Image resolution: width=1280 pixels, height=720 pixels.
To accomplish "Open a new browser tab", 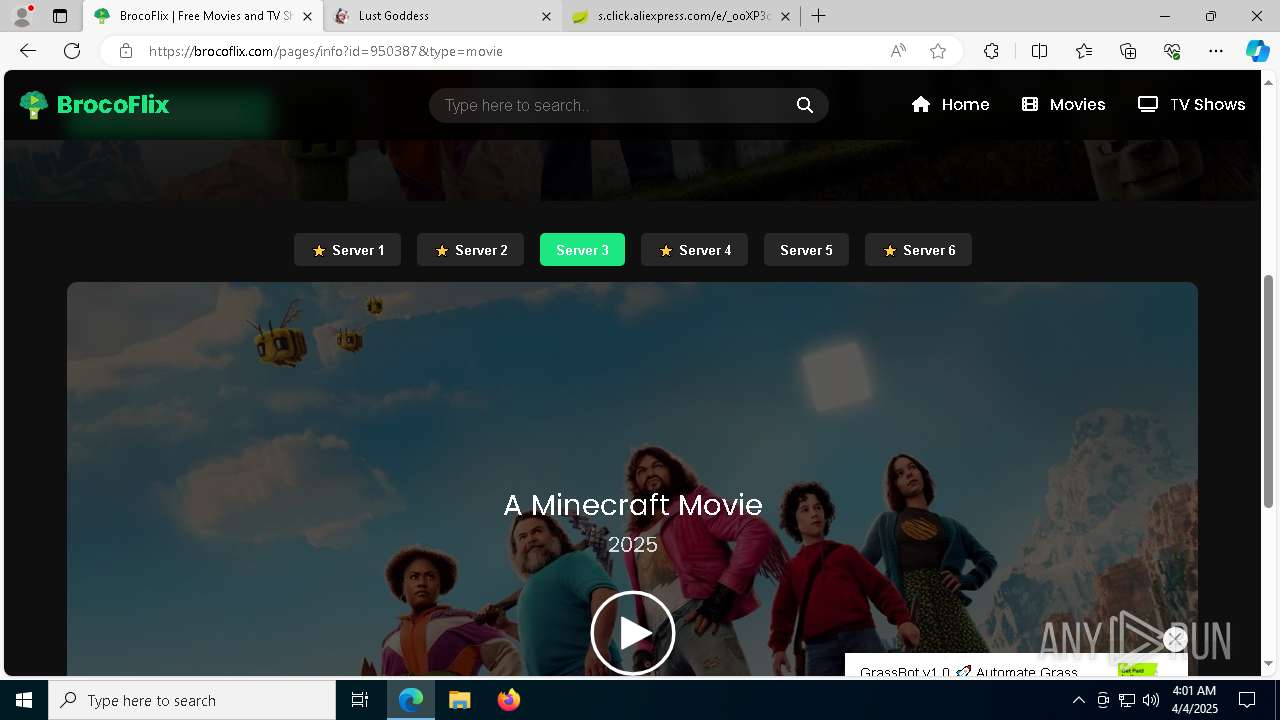I will click(x=818, y=16).
